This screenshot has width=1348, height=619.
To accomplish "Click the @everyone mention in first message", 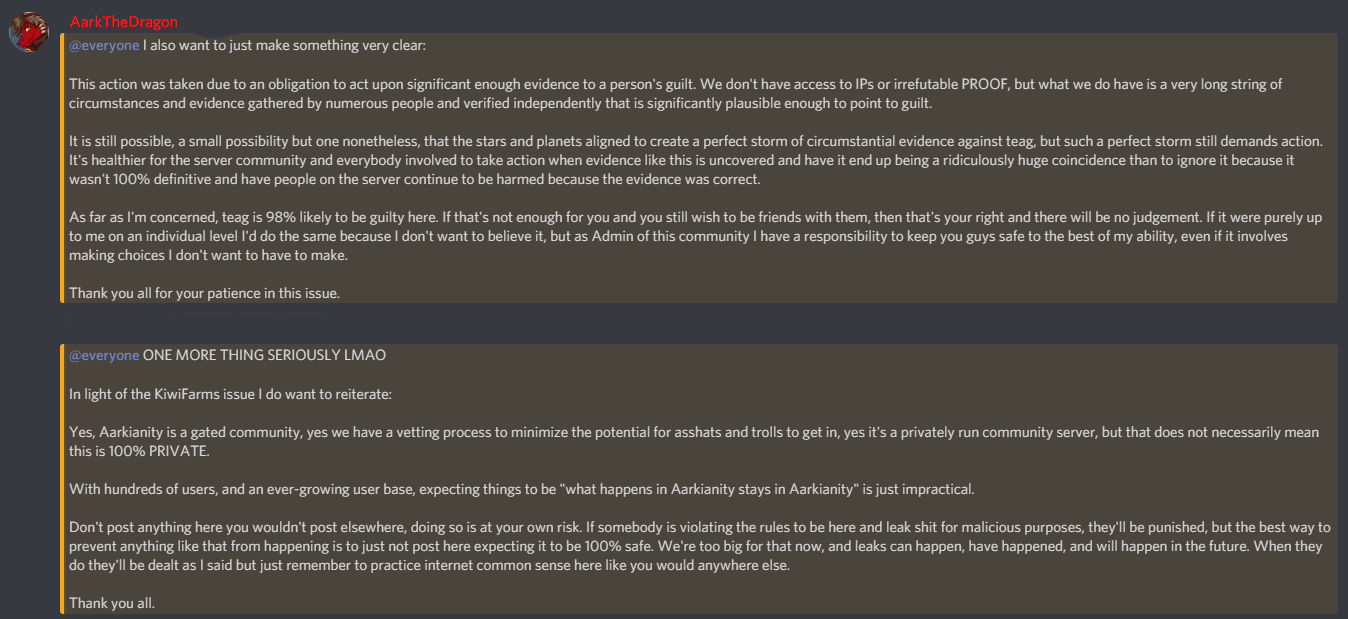I will point(104,45).
